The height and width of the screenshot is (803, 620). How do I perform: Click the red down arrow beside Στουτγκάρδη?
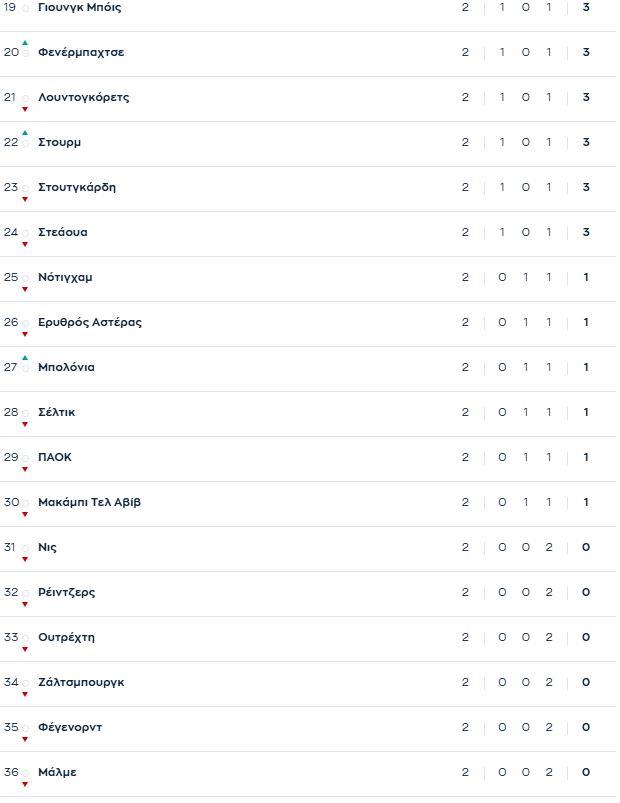tap(25, 199)
